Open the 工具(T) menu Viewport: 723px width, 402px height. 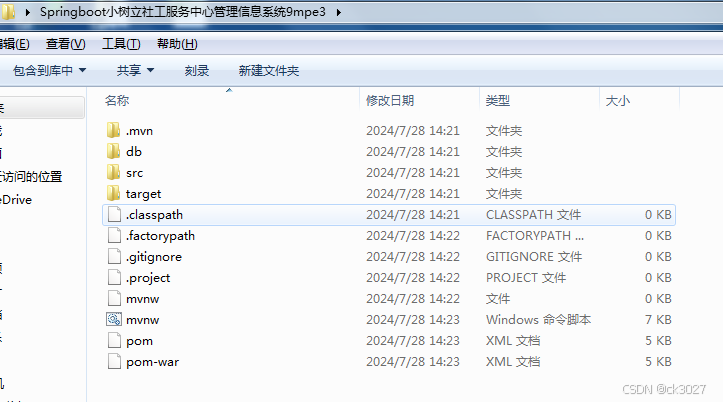[121, 44]
